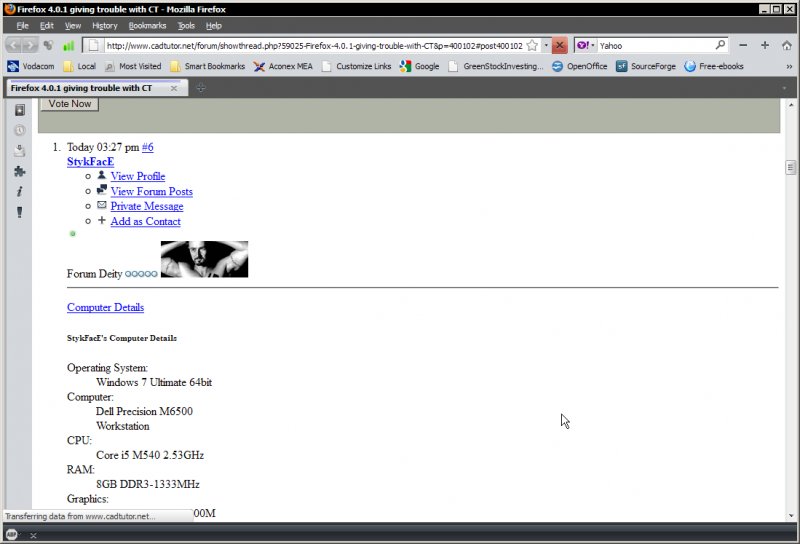Screen dimensions: 800x544
Task: Click the search magnifier icon in the Yahoo box
Action: point(720,45)
